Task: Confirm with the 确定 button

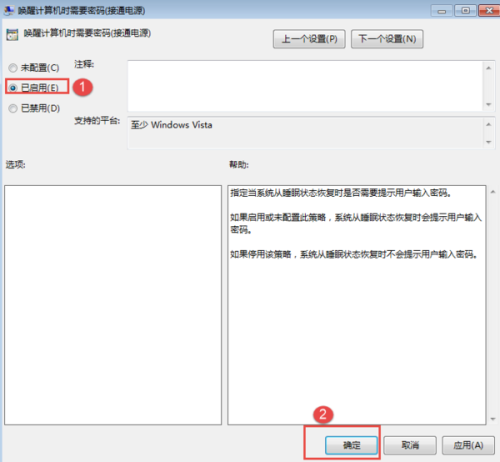Action: (352, 445)
